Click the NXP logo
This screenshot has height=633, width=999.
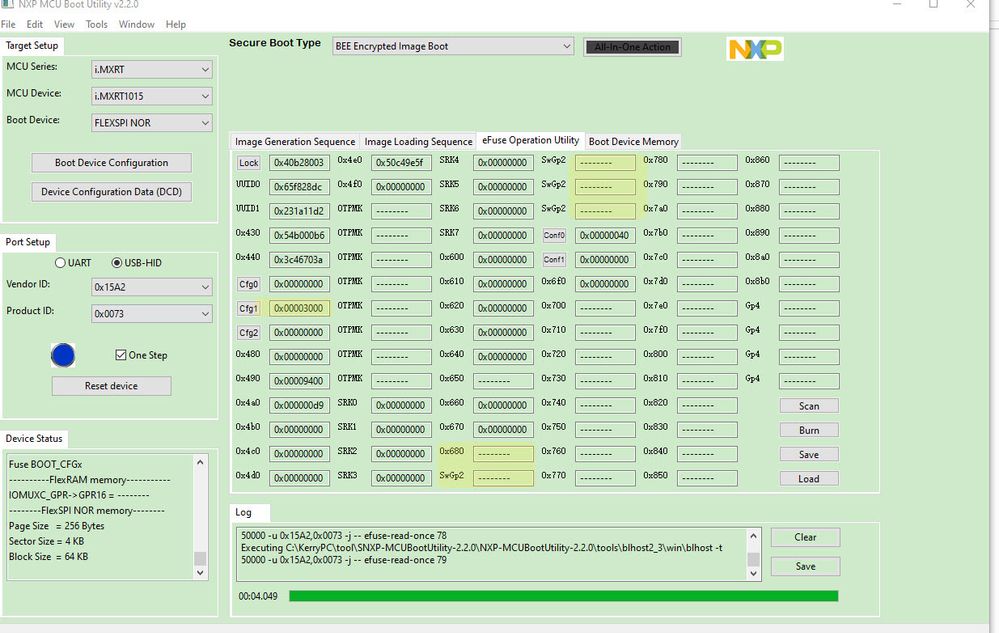point(755,49)
